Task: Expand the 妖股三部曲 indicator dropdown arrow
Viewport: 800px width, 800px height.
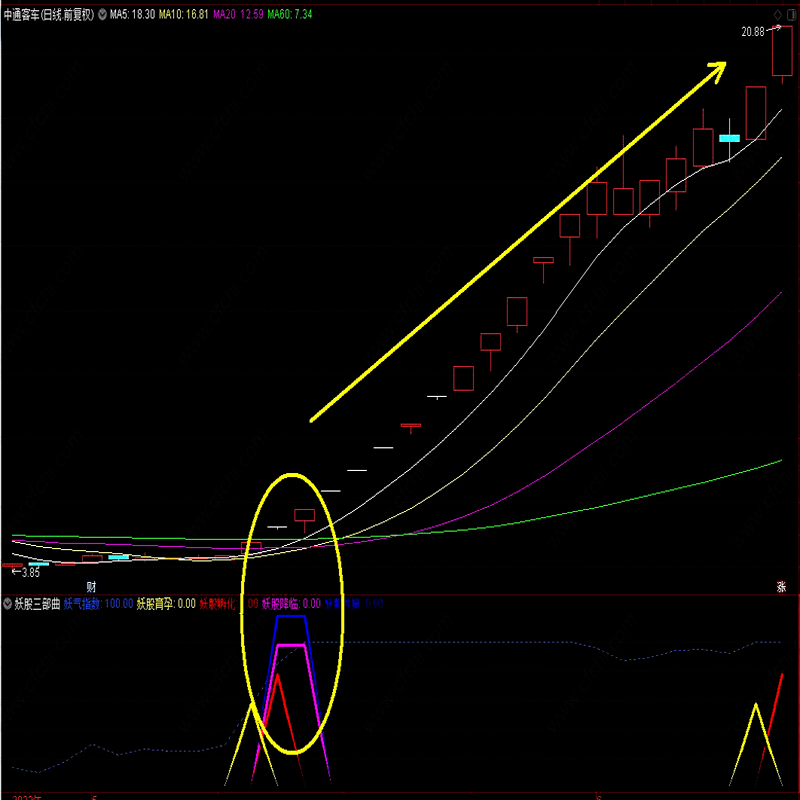Action: click(x=7, y=604)
